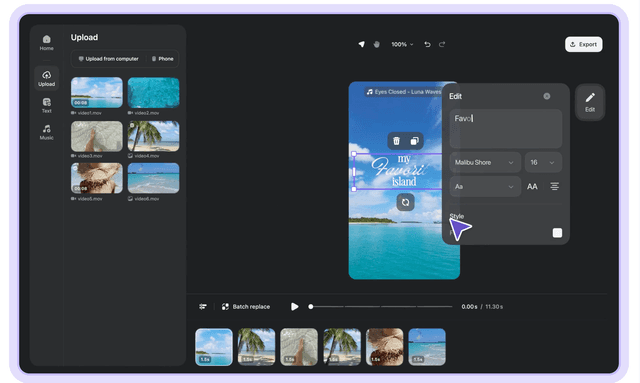640x383 pixels.
Task: Select video1.mov thumbnail
Action: click(x=97, y=93)
